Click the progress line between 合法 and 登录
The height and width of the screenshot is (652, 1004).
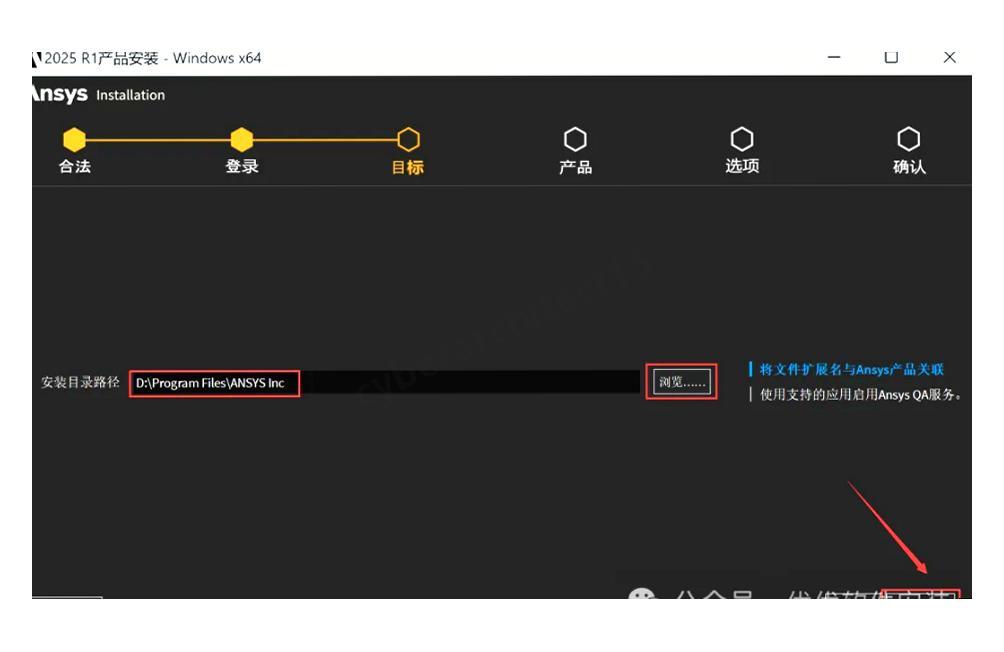pyautogui.click(x=158, y=140)
